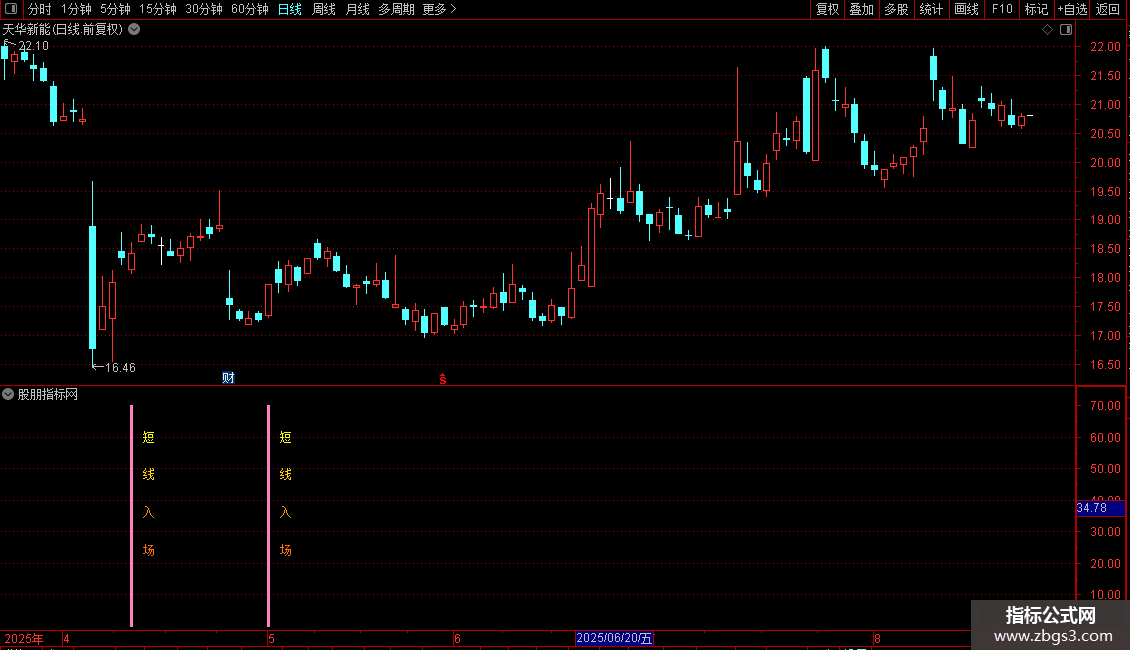
Task: Select the 60分钟 period tab
Action: pyautogui.click(x=250, y=9)
